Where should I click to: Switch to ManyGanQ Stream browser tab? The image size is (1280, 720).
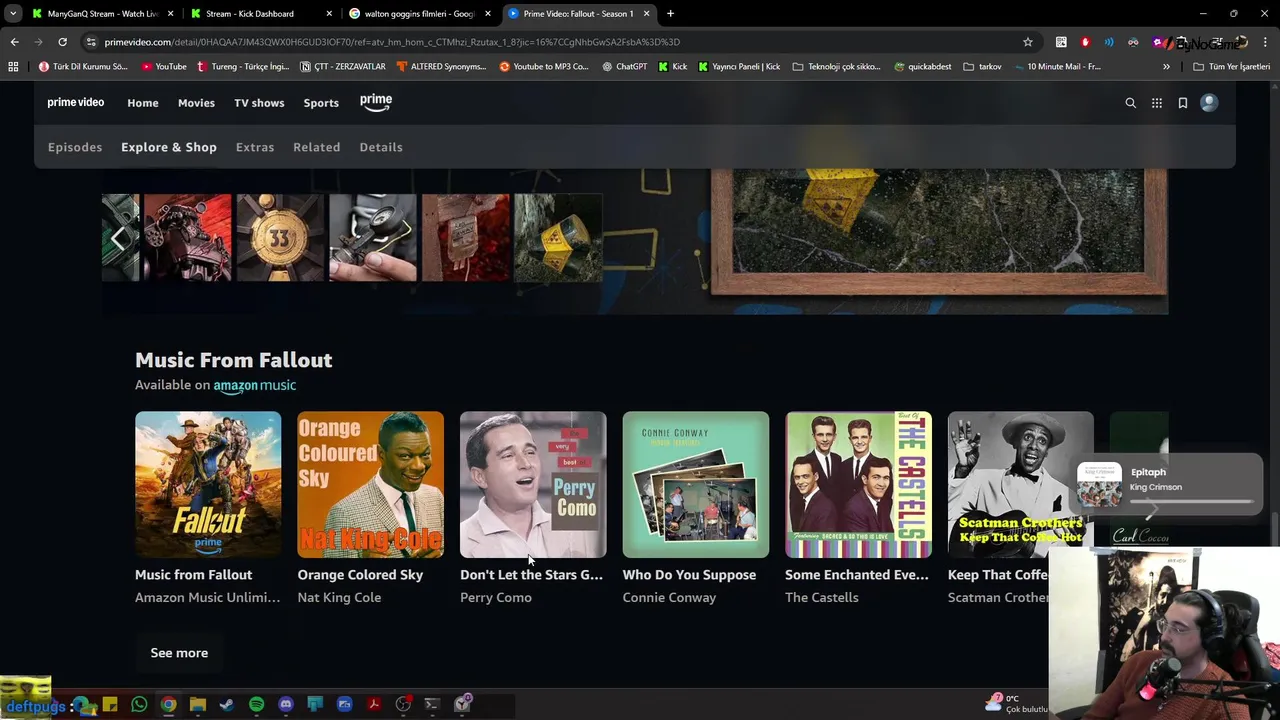[103, 14]
